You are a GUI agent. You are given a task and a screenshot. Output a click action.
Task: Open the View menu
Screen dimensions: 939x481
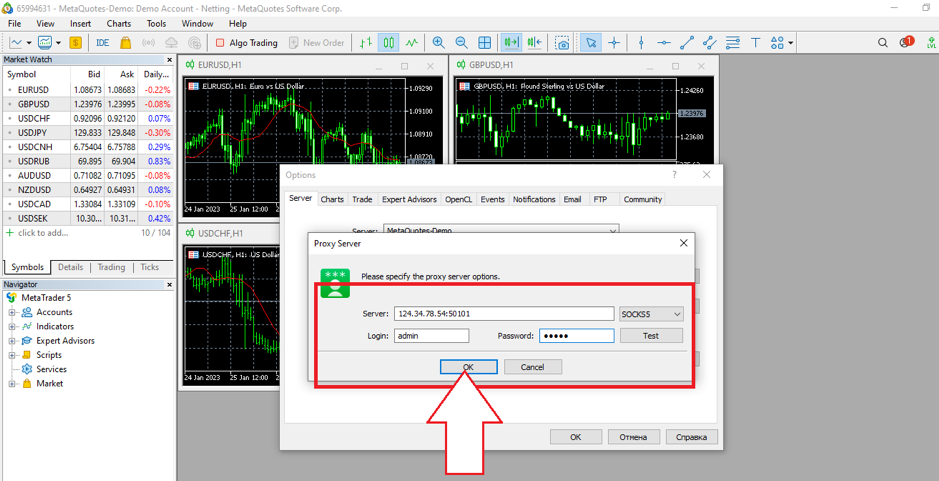click(46, 24)
